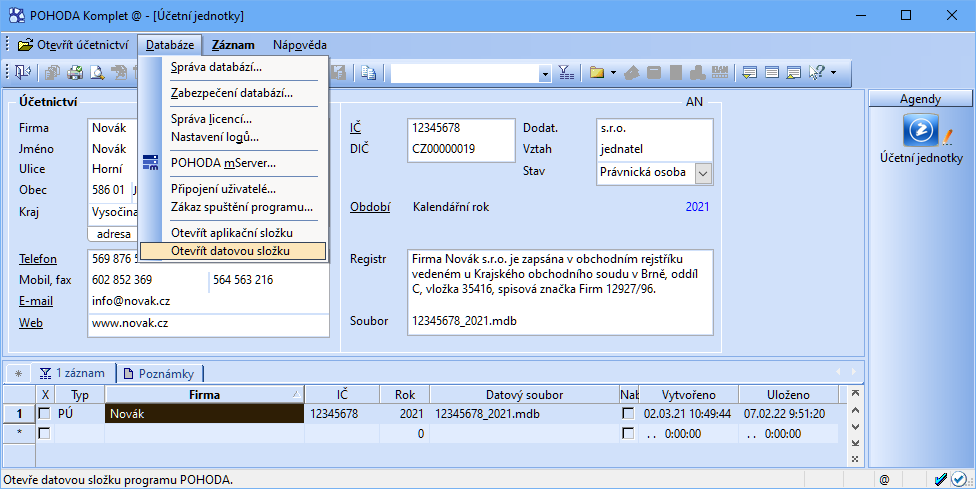Jump to first record arrow

pyautogui.click(x=855, y=393)
